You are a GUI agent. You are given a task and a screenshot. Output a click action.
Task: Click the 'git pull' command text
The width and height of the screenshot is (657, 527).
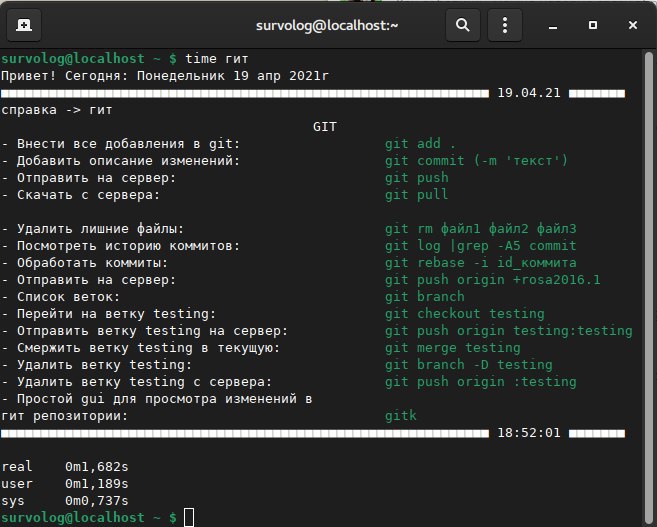pos(417,195)
